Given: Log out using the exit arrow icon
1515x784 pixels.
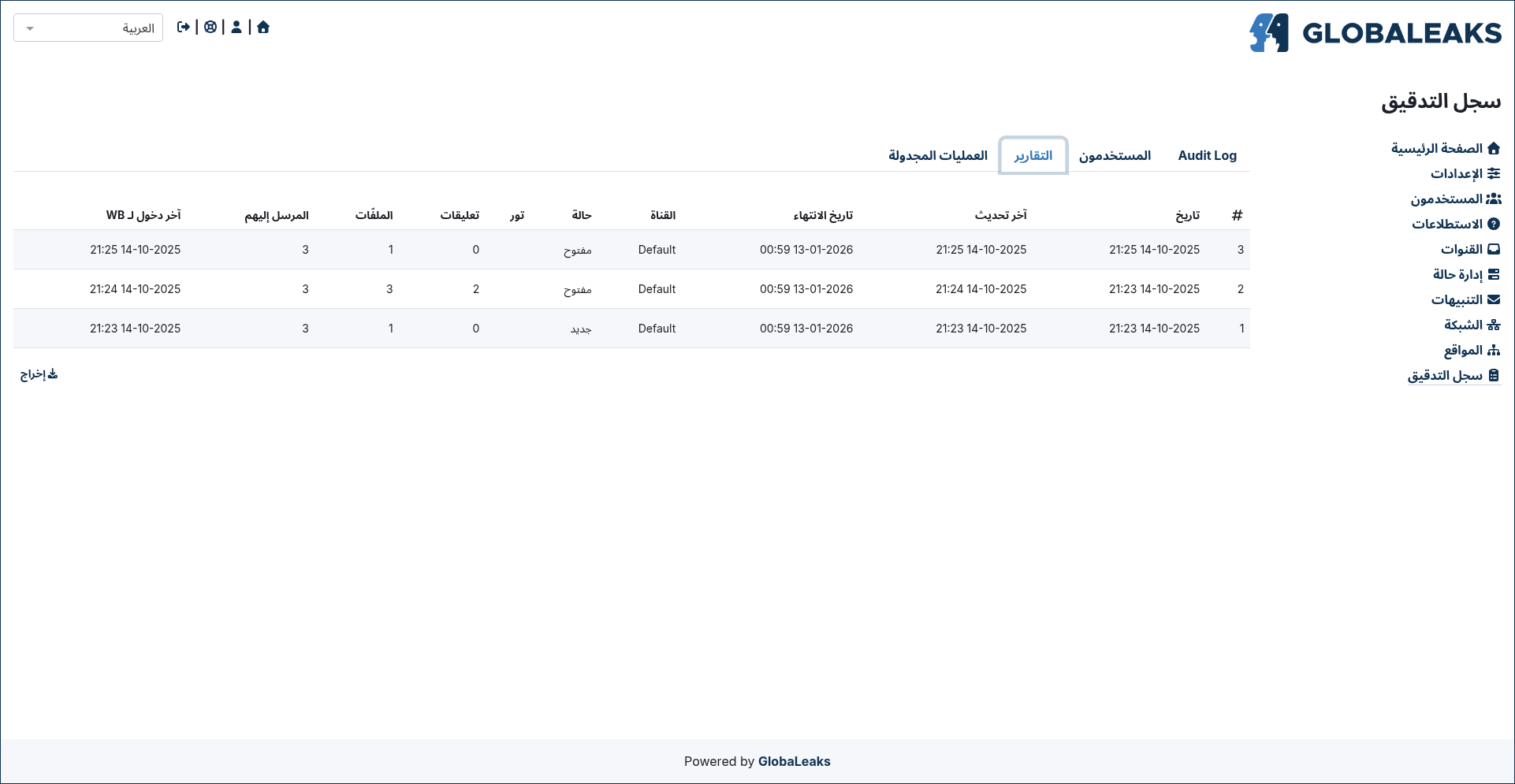Looking at the screenshot, I should 184,27.
